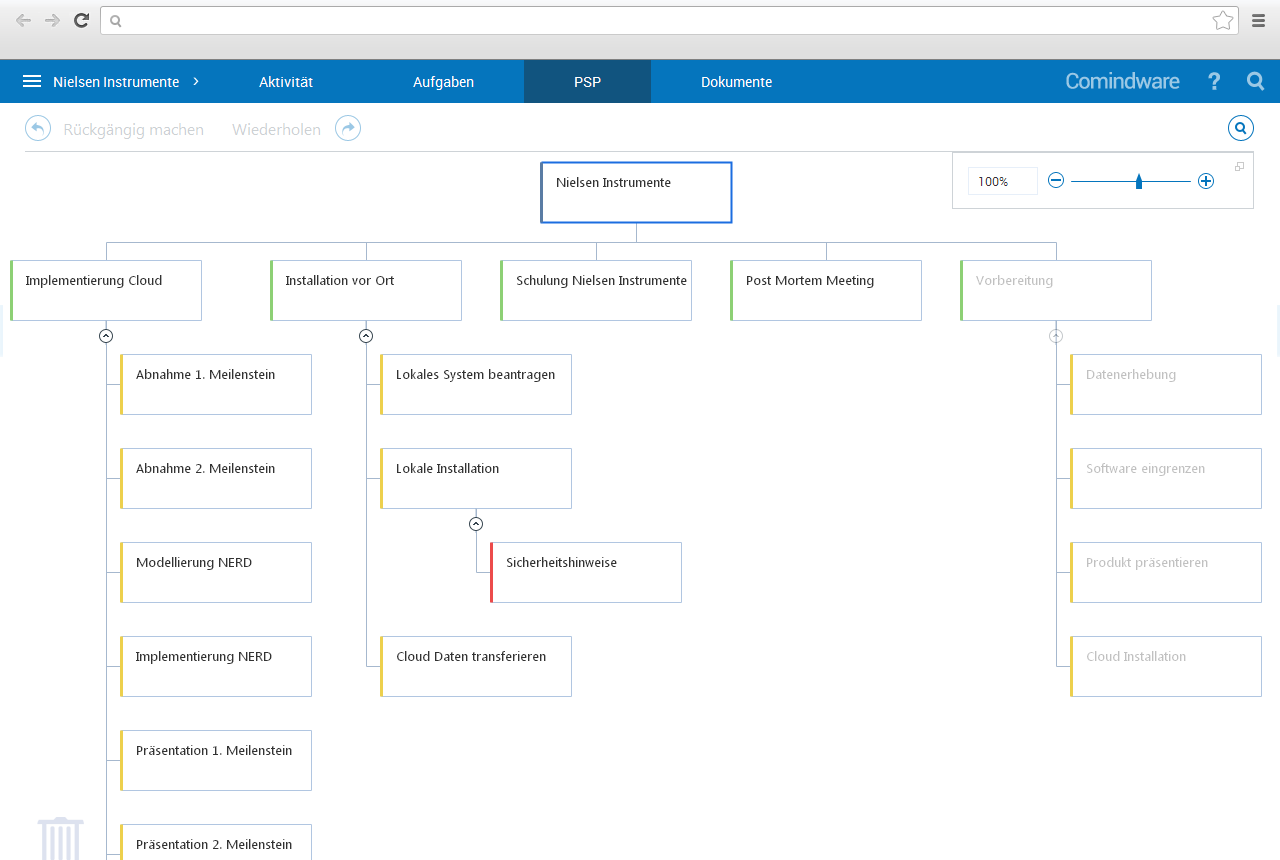Open the help question mark icon
1280x860 pixels.
coord(1214,81)
